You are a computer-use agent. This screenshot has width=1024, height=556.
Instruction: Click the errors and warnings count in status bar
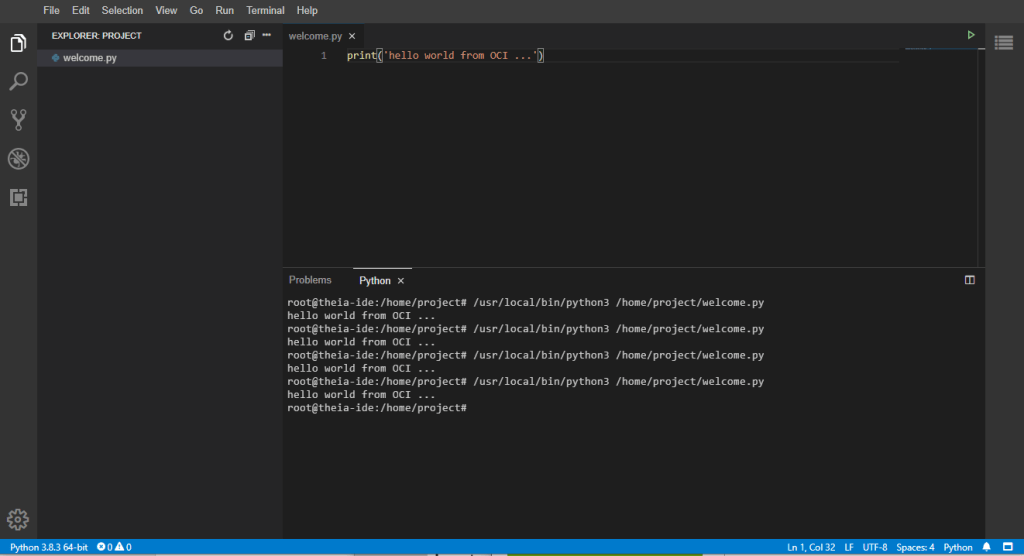(114, 547)
